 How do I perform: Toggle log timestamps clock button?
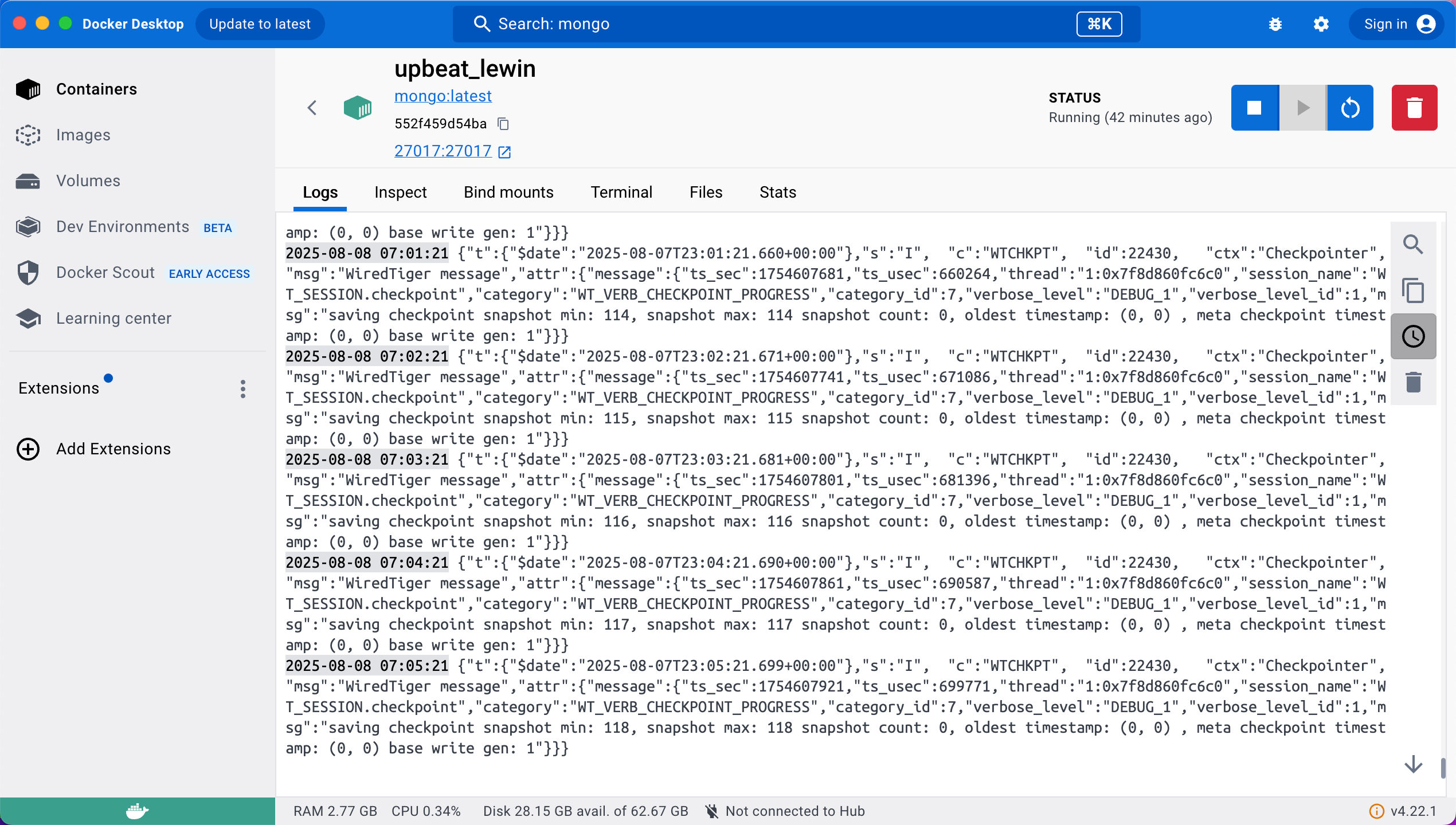point(1412,336)
